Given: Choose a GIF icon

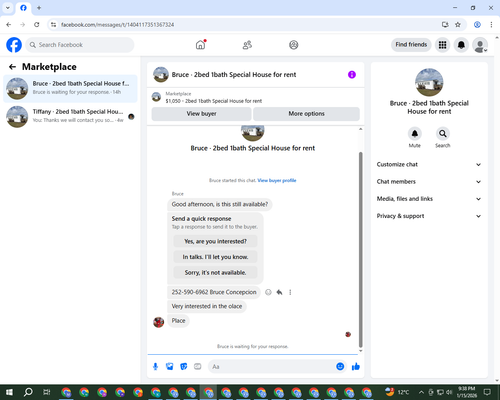Looking at the screenshot, I should [x=198, y=367].
